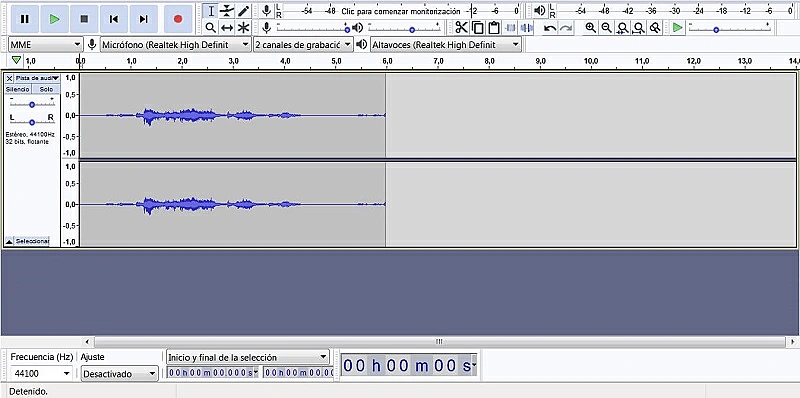The width and height of the screenshot is (800, 398).
Task: Click the horizontal scrollbar thumb
Action: (x=439, y=341)
